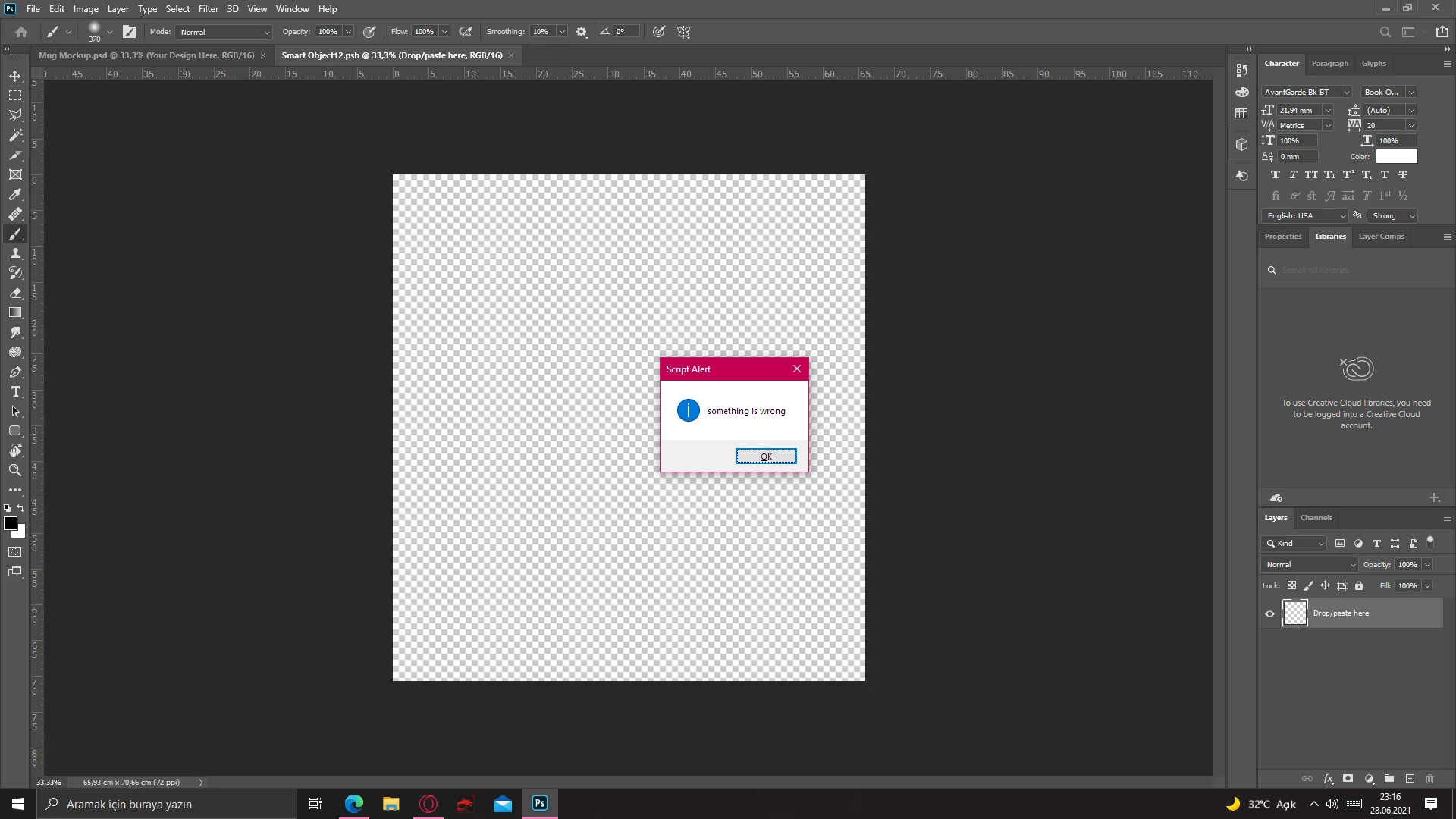Create a new layer icon
The height and width of the screenshot is (819, 1456).
(1410, 779)
